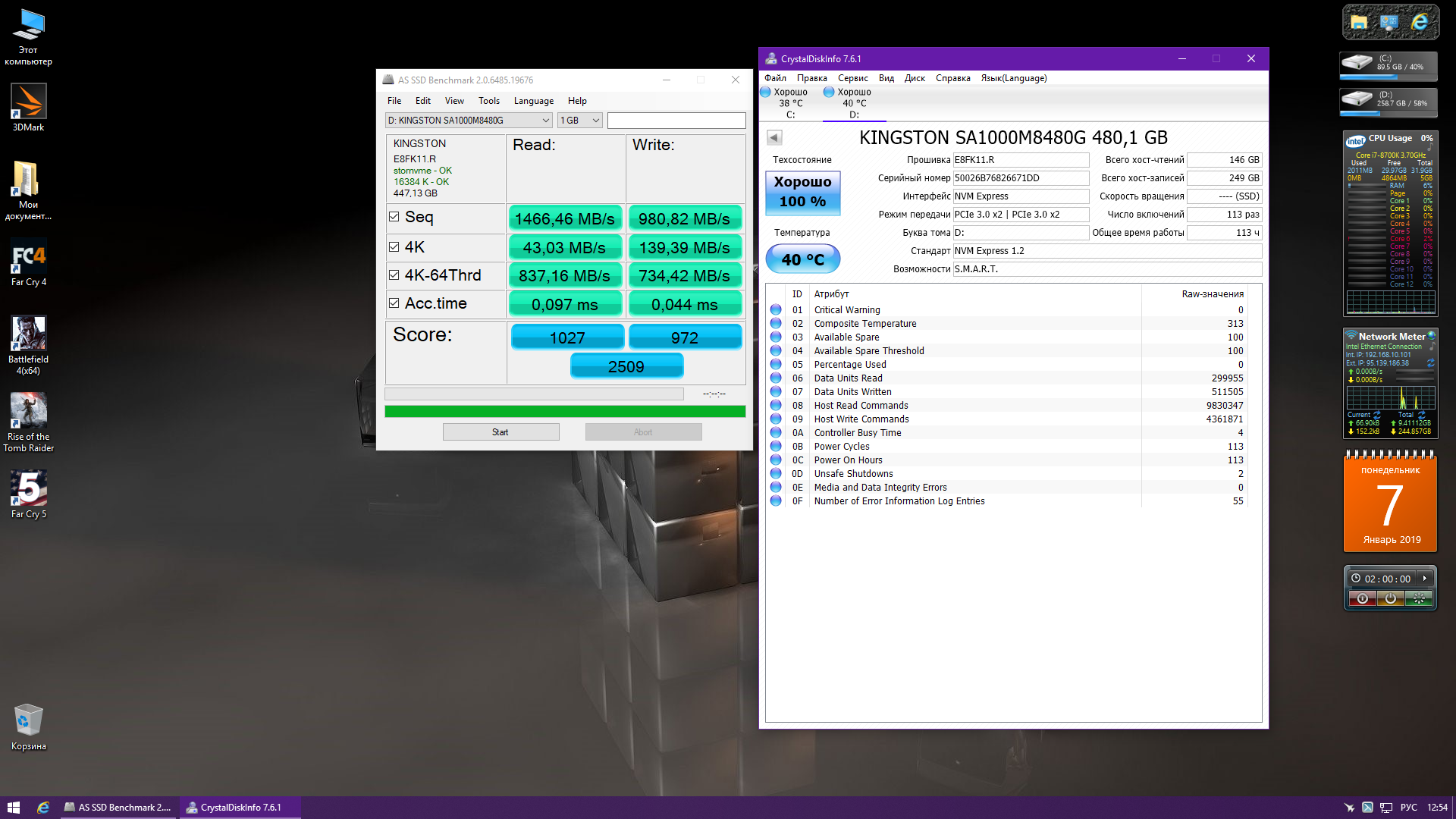Click the previous disk arrow in CrystalDiskInfo
Image resolution: width=1456 pixels, height=819 pixels.
coord(774,138)
